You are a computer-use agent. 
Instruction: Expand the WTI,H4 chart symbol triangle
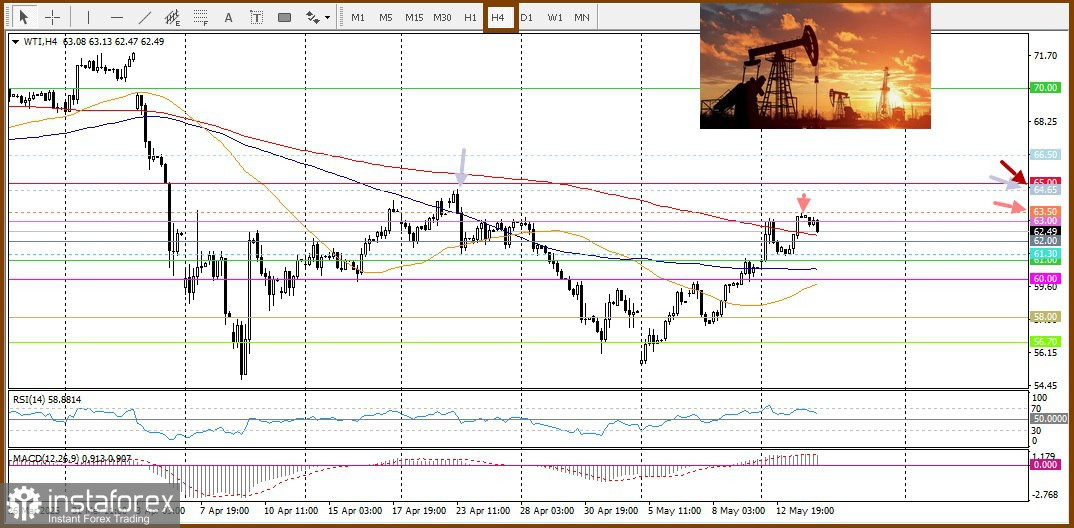(x=16, y=41)
